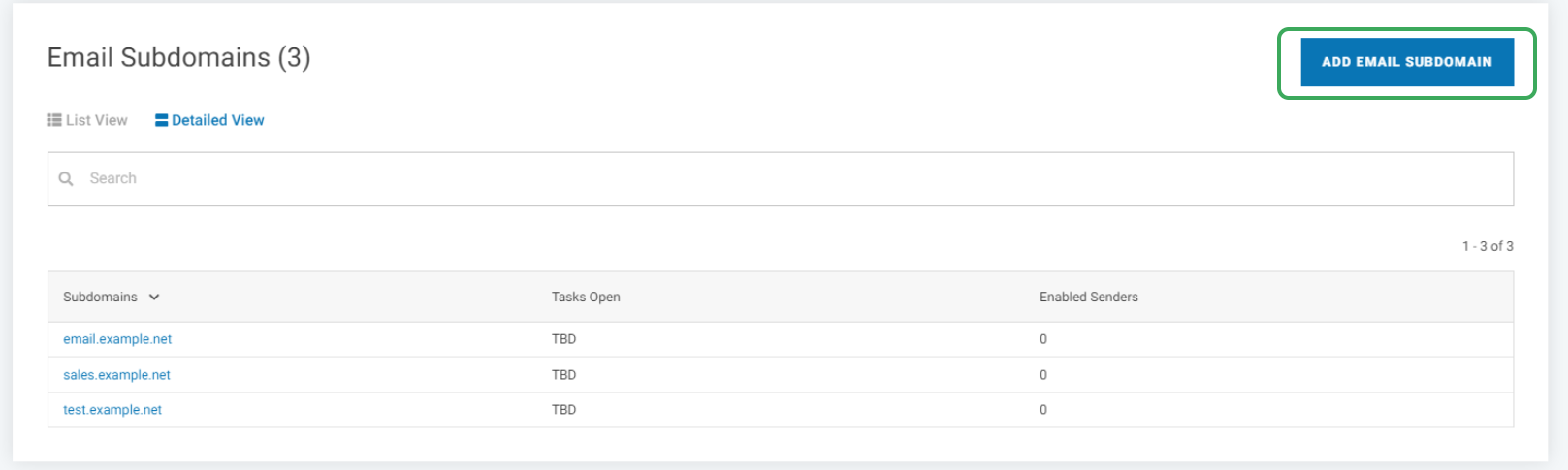Screen dimensions: 1568x470
Task: Click the "1 - 3 of 3" pagination text
Action: 1488,246
